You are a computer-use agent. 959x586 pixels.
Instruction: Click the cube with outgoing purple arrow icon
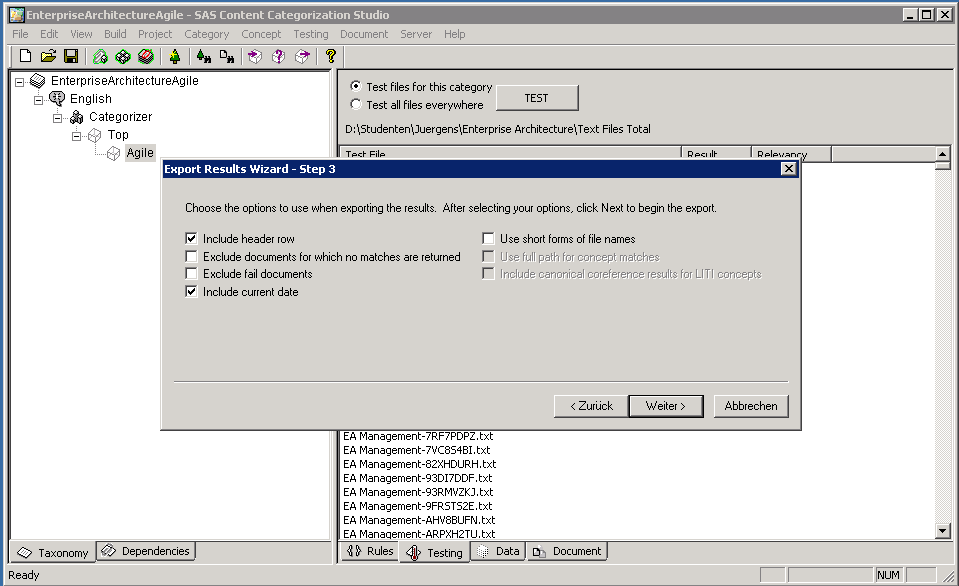(x=302, y=57)
